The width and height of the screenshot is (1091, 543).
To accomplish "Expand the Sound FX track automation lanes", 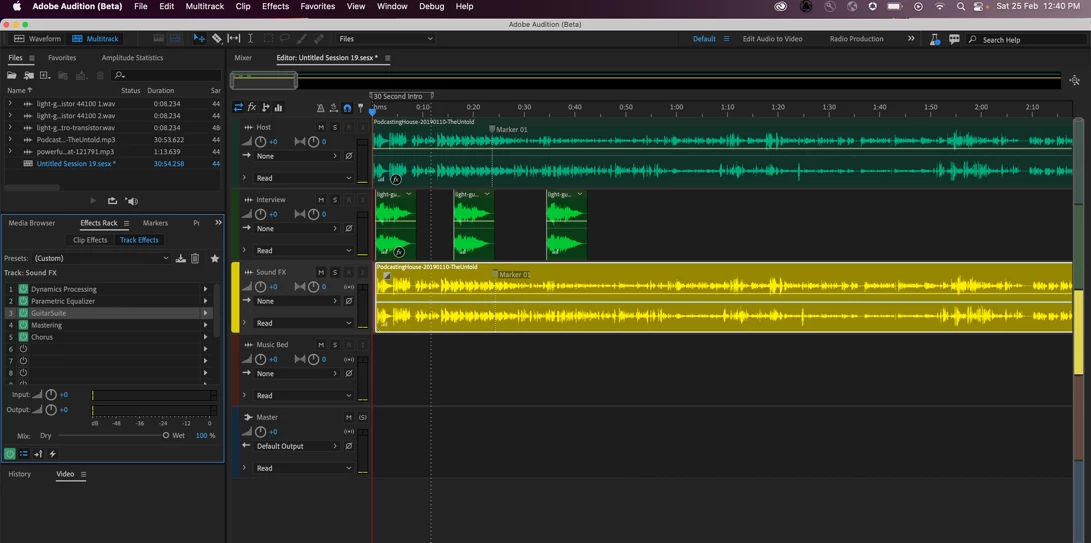I will [244, 323].
